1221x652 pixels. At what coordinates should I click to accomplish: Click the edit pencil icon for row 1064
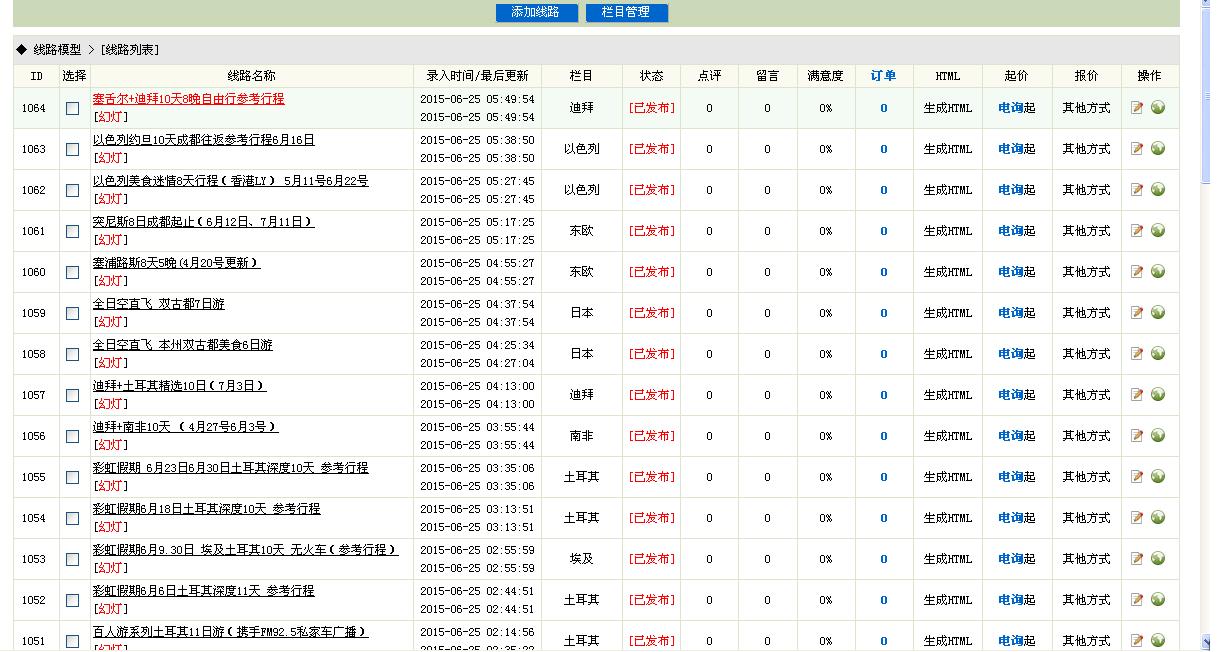coord(1137,107)
